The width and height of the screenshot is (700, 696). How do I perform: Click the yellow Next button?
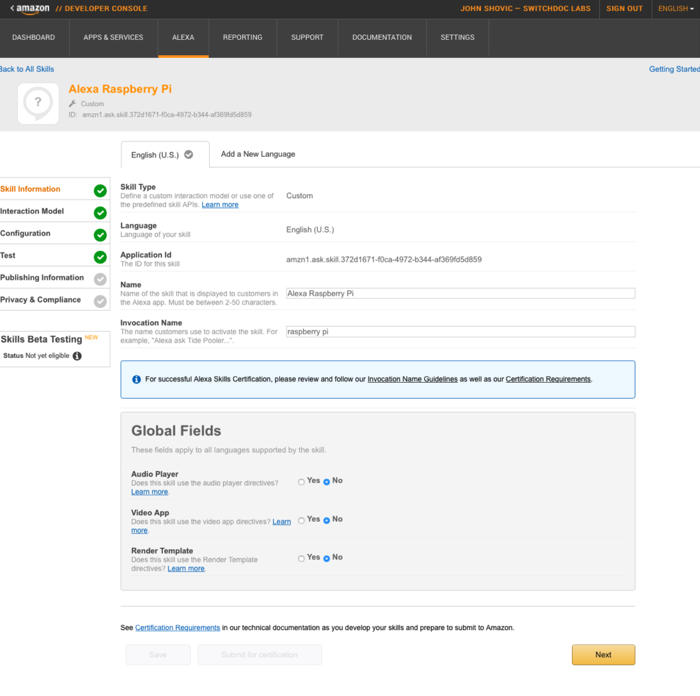click(x=603, y=655)
